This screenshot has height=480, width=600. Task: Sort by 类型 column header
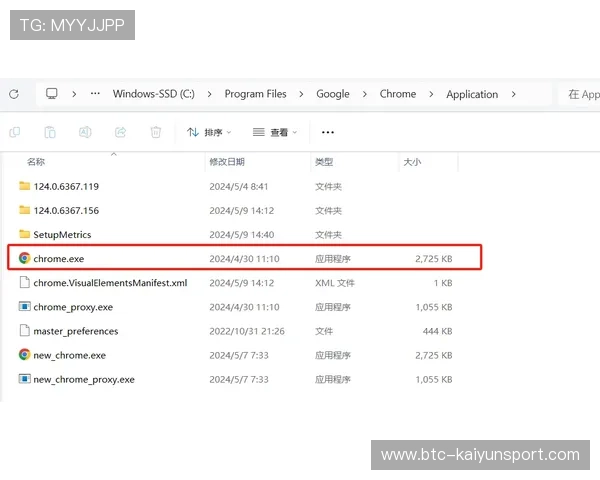coord(324,162)
